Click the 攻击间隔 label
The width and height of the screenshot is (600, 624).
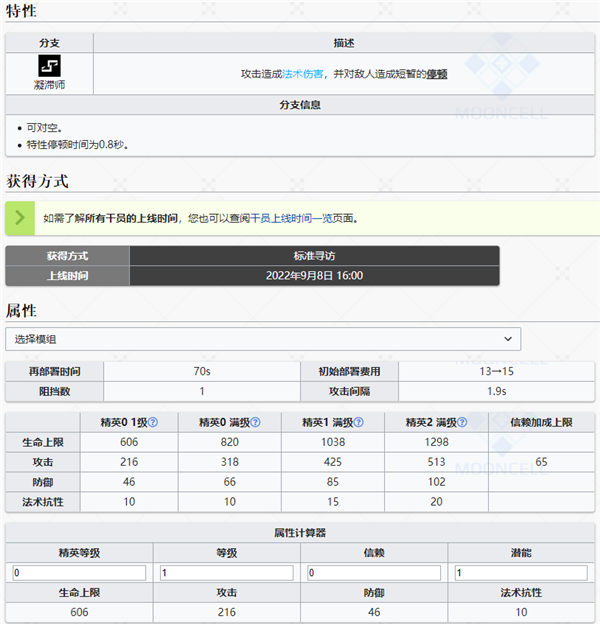pyautogui.click(x=349, y=392)
